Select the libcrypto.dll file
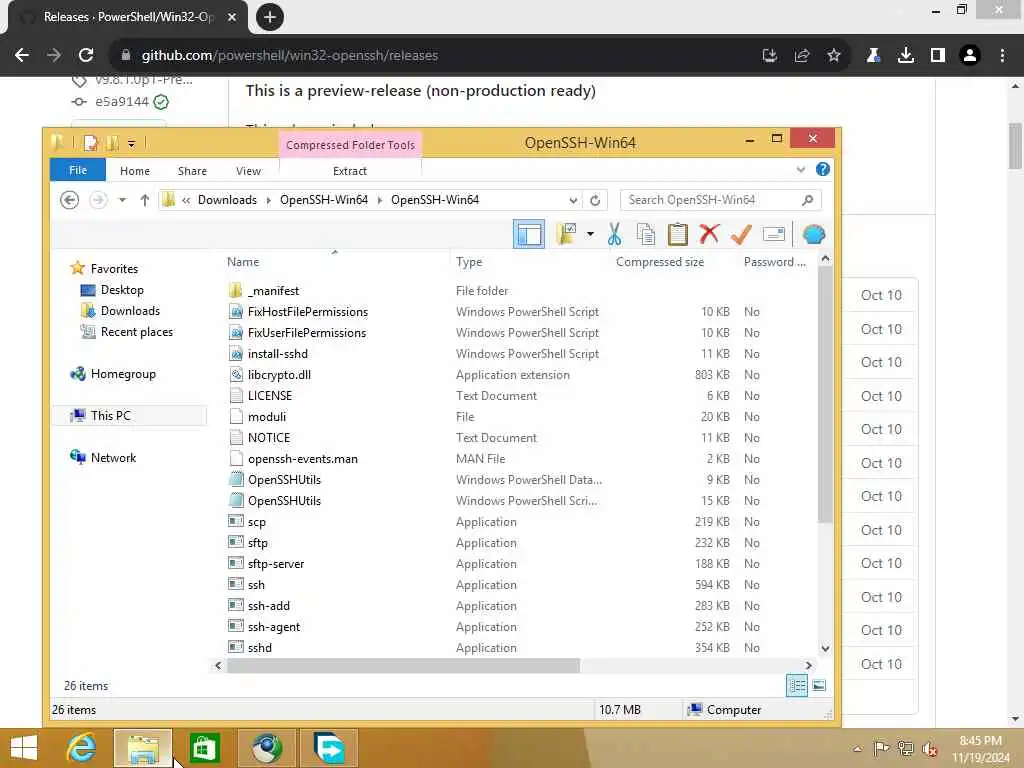The height and width of the screenshot is (768, 1024). click(x=279, y=374)
